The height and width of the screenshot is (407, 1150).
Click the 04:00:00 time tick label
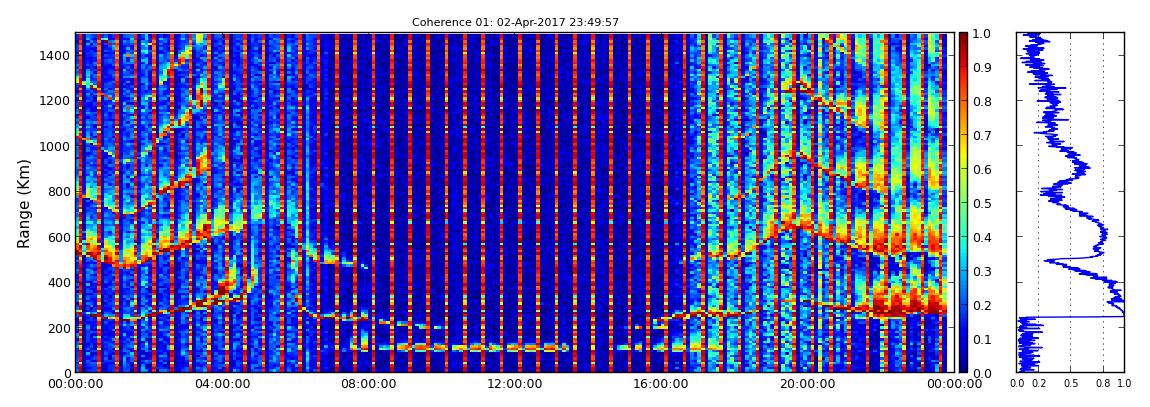[221, 384]
